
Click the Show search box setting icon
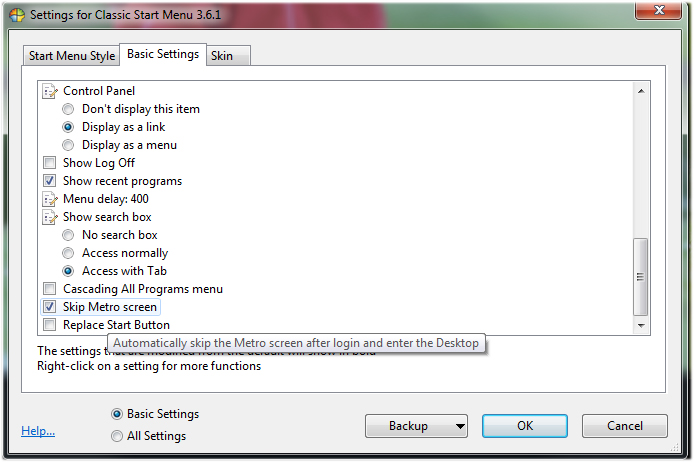click(50, 217)
